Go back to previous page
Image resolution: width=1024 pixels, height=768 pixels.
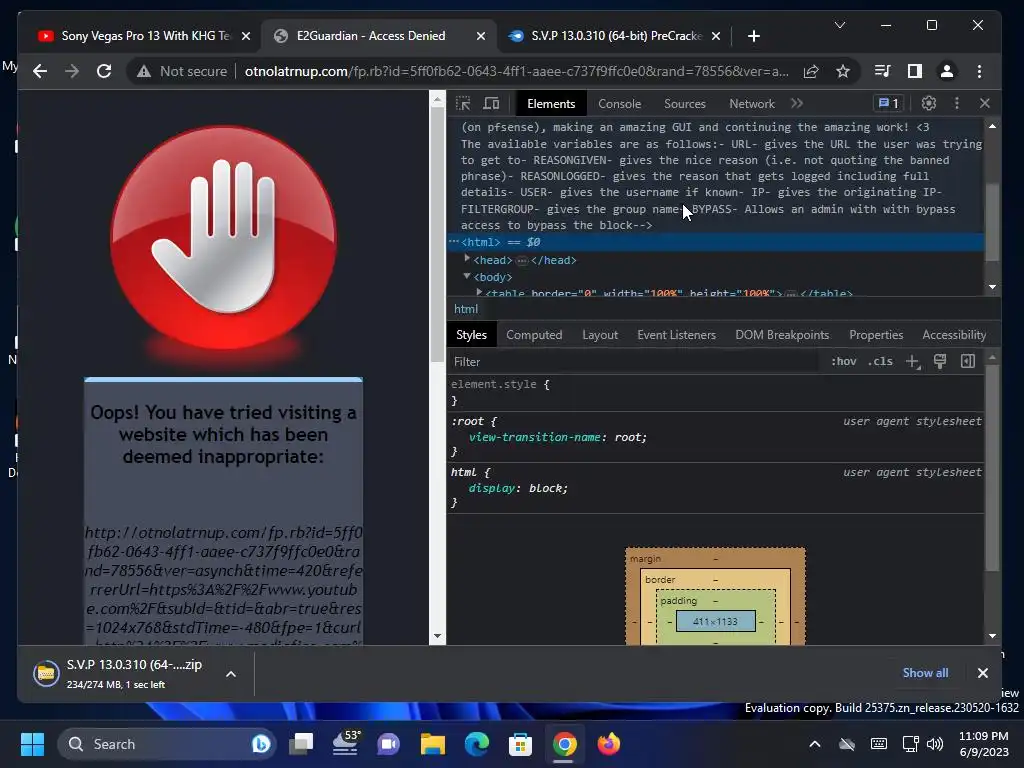(40, 71)
